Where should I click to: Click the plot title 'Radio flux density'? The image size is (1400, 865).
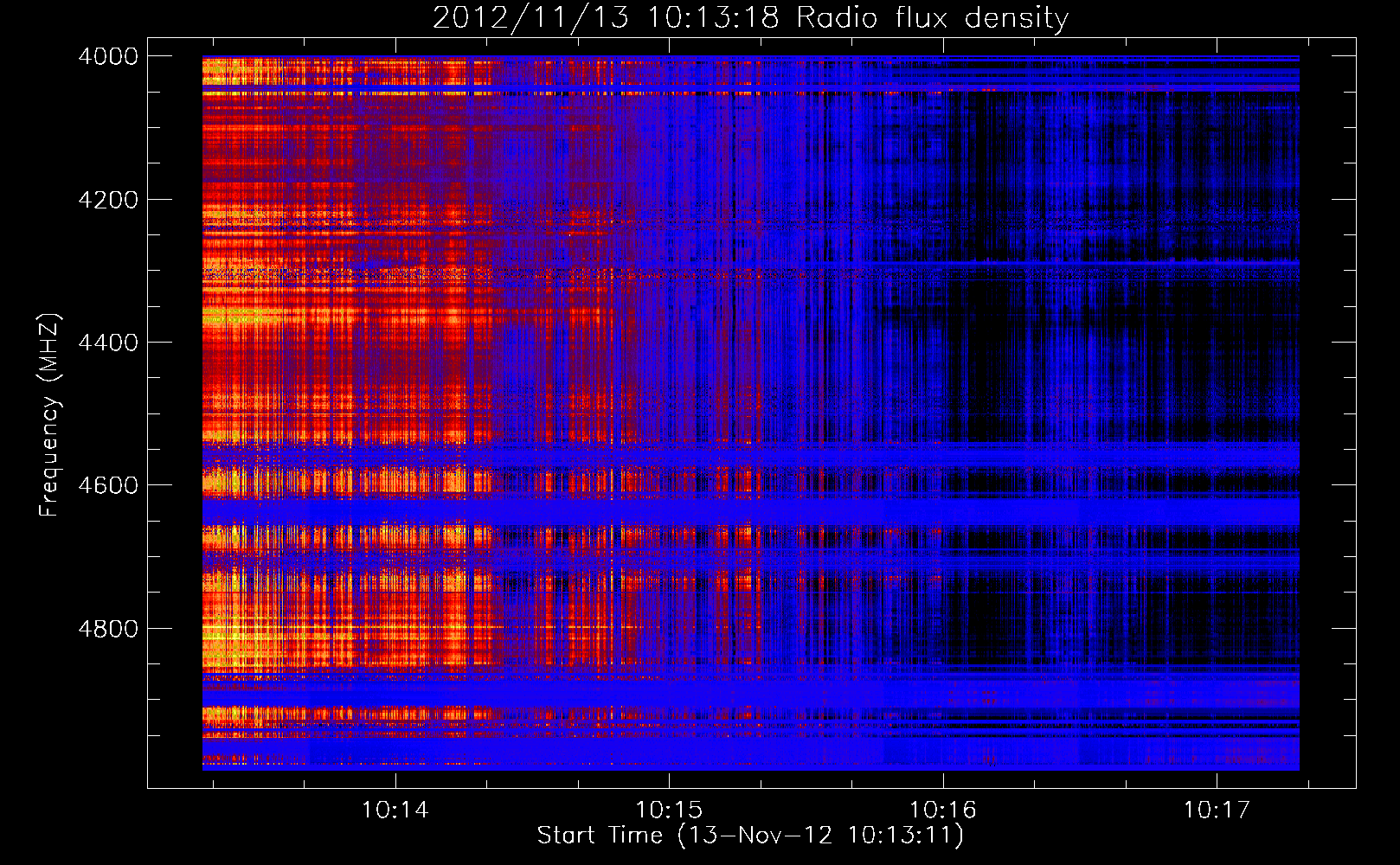[933, 18]
